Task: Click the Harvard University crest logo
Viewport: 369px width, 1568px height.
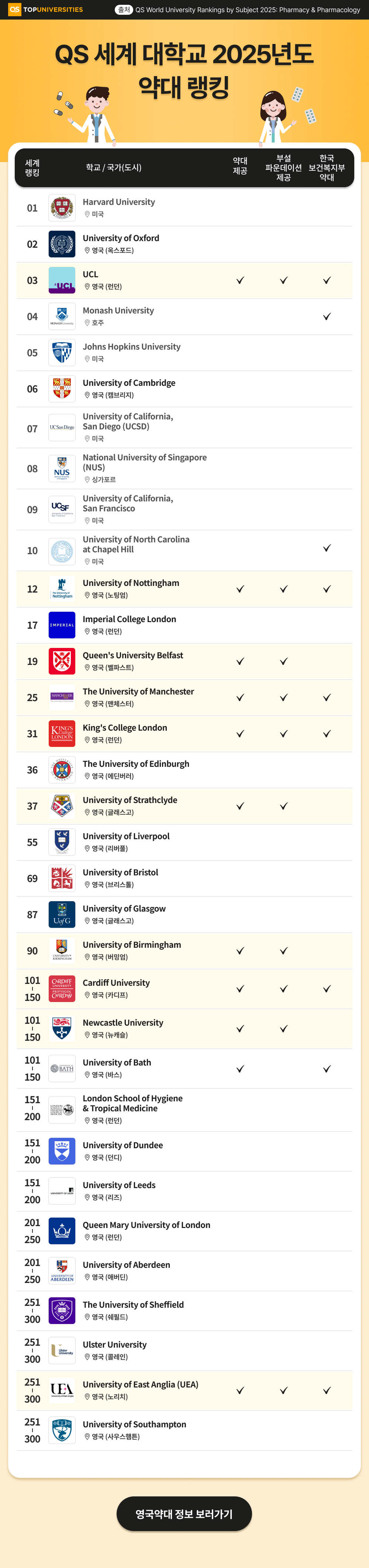Action: click(x=62, y=208)
